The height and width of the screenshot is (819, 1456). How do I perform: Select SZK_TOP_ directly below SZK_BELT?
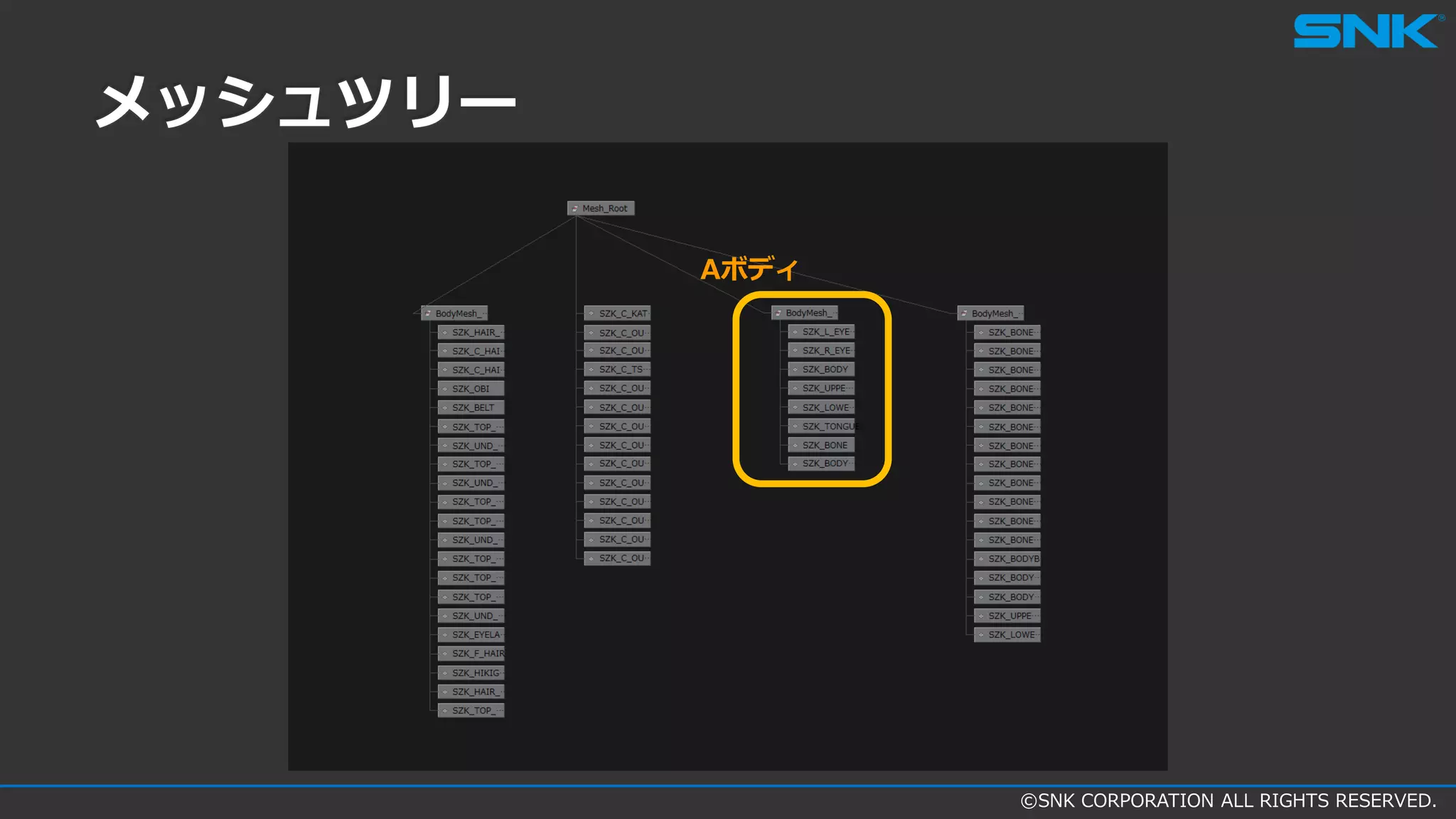tap(471, 427)
